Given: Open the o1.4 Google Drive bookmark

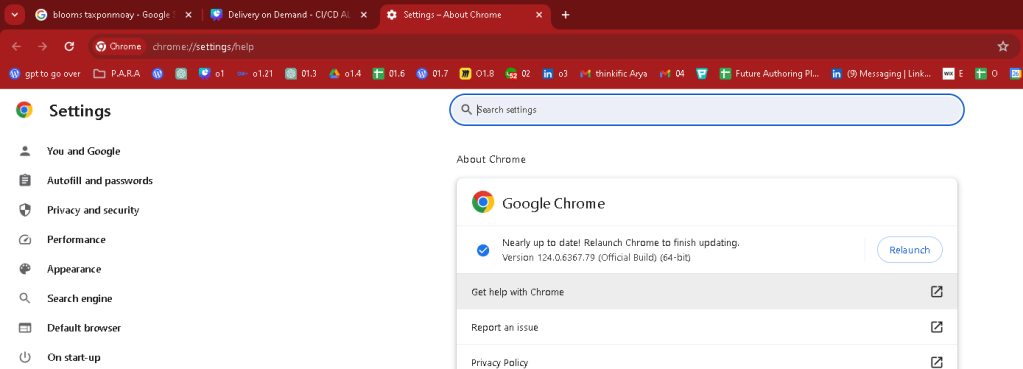Looking at the screenshot, I should click(344, 74).
